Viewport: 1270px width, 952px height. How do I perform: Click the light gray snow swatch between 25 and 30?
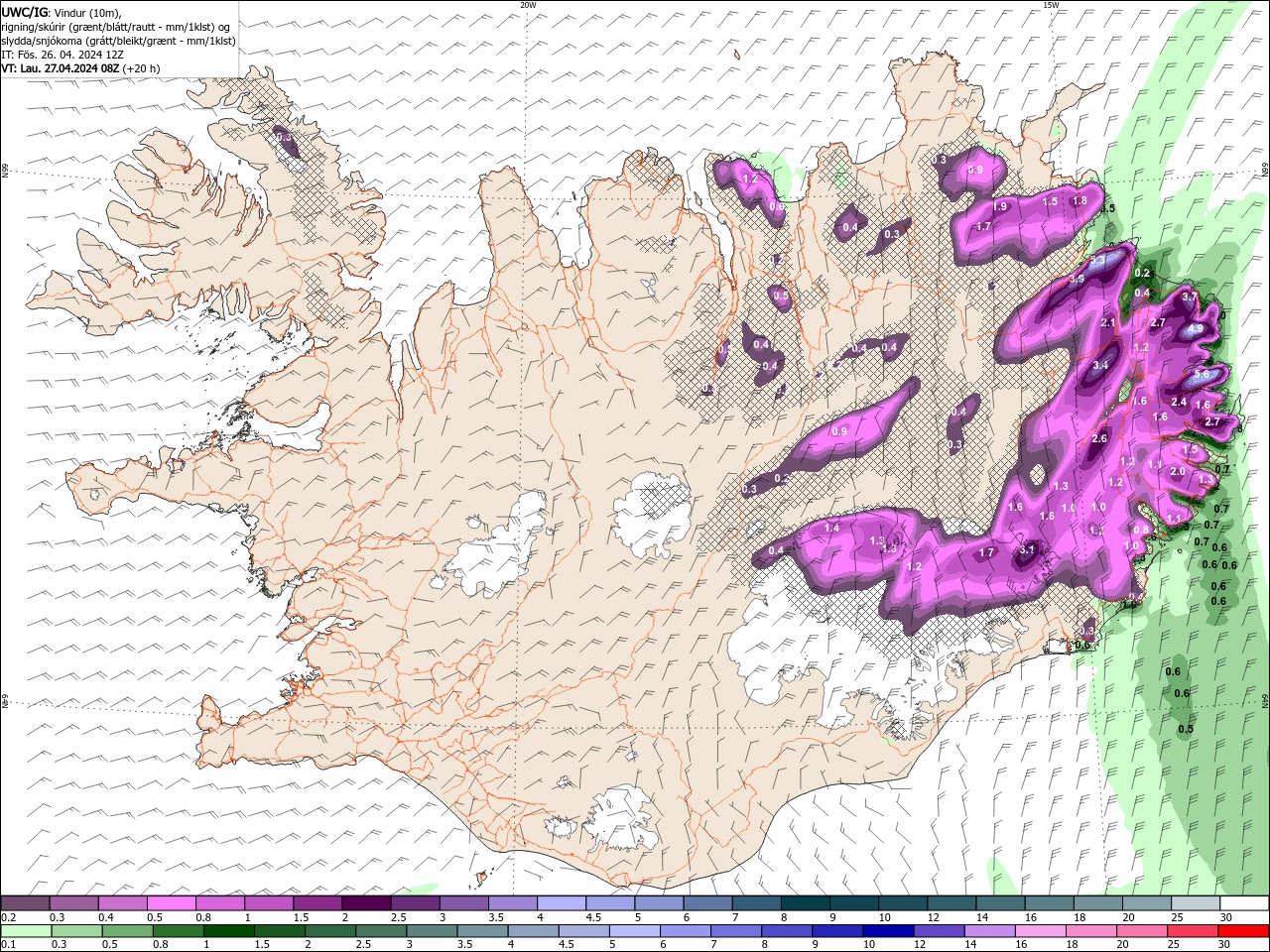point(1194,903)
